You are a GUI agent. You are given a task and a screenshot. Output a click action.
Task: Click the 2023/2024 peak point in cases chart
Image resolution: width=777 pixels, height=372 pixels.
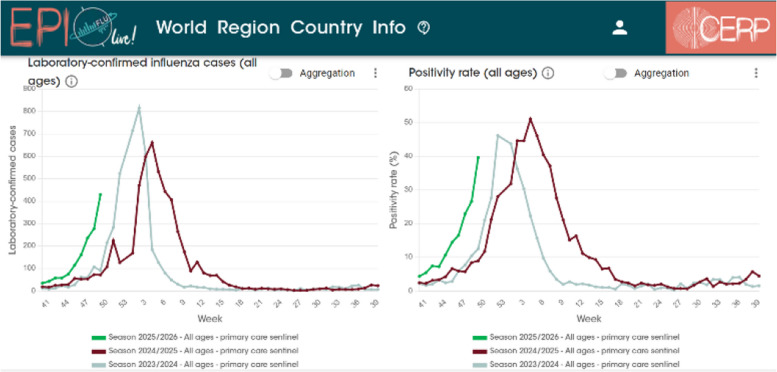(139, 106)
